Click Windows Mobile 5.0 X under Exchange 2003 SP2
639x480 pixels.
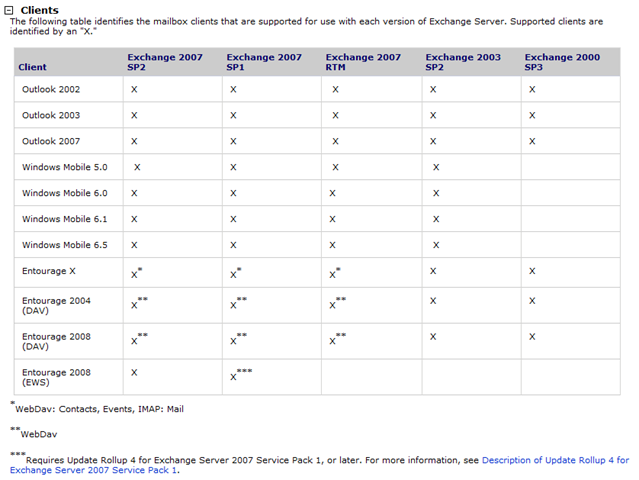coord(436,167)
